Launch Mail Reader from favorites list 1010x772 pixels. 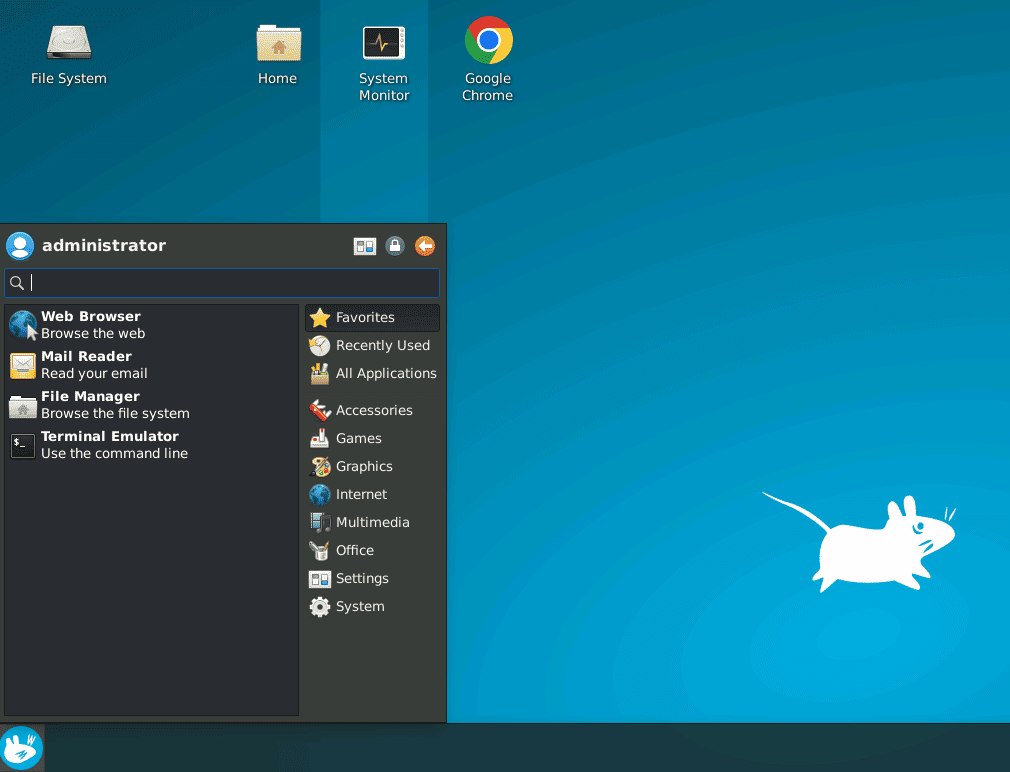pos(152,365)
